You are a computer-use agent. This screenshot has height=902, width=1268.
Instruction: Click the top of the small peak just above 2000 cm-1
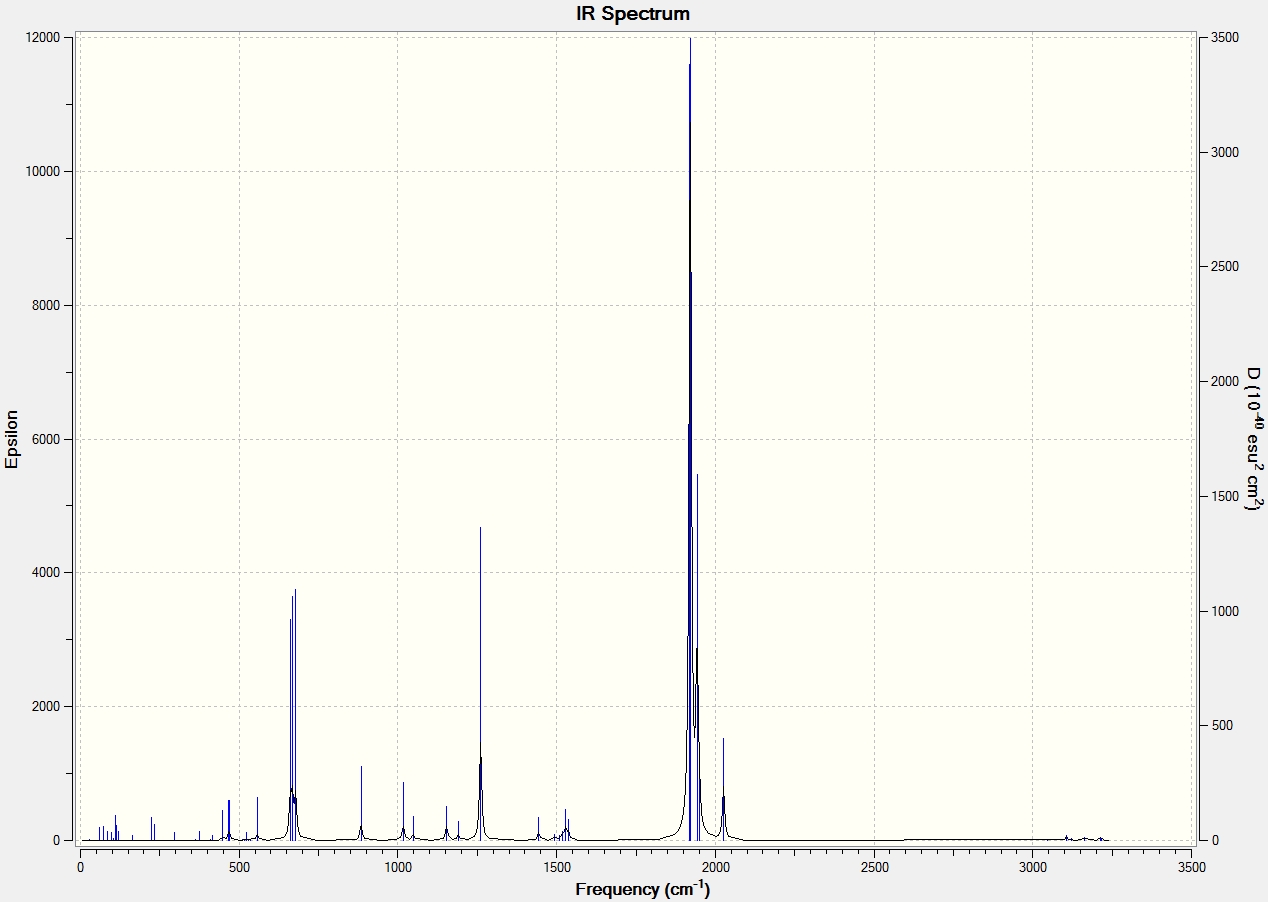pyautogui.click(x=723, y=739)
